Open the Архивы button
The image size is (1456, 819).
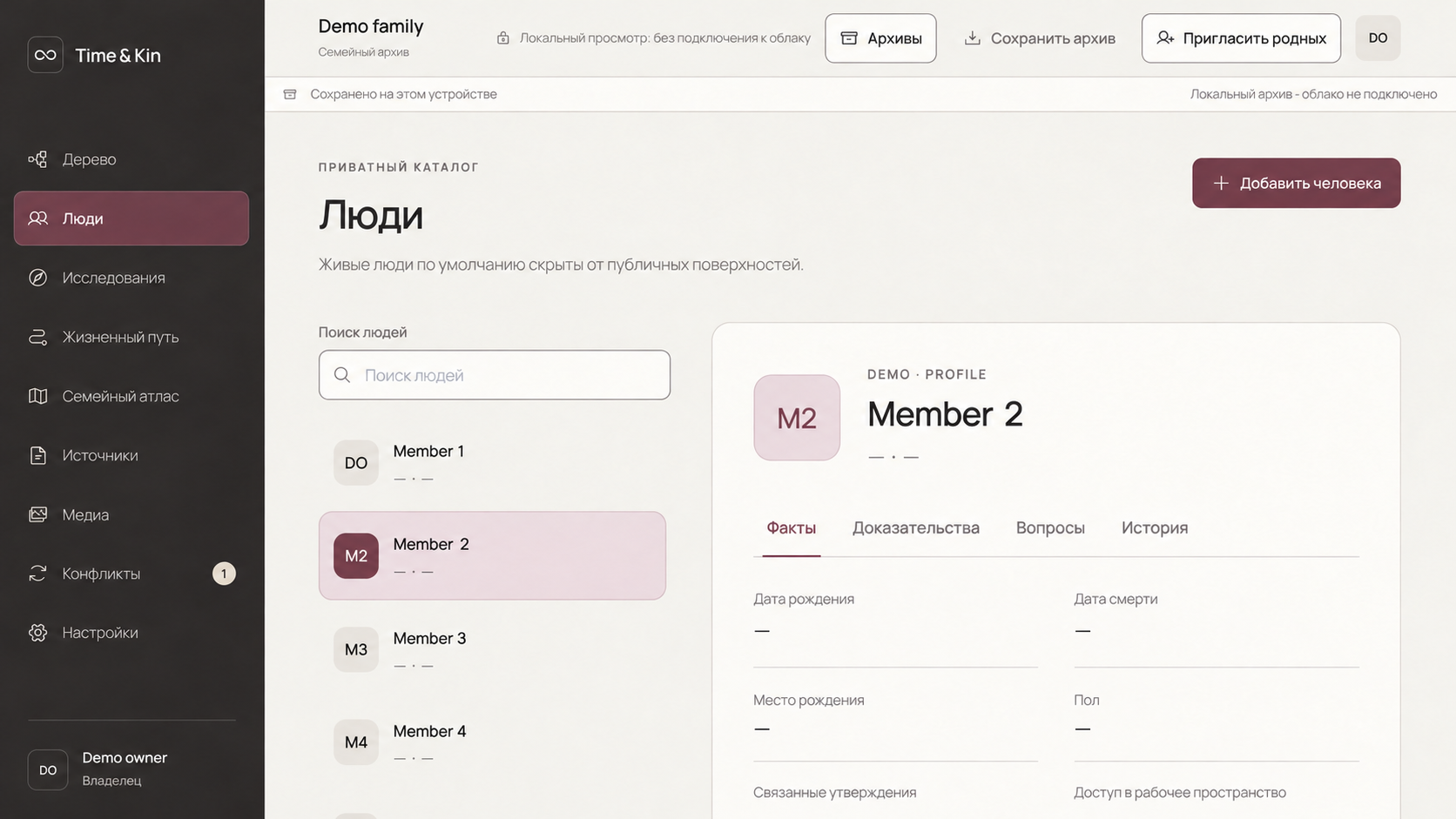880,38
